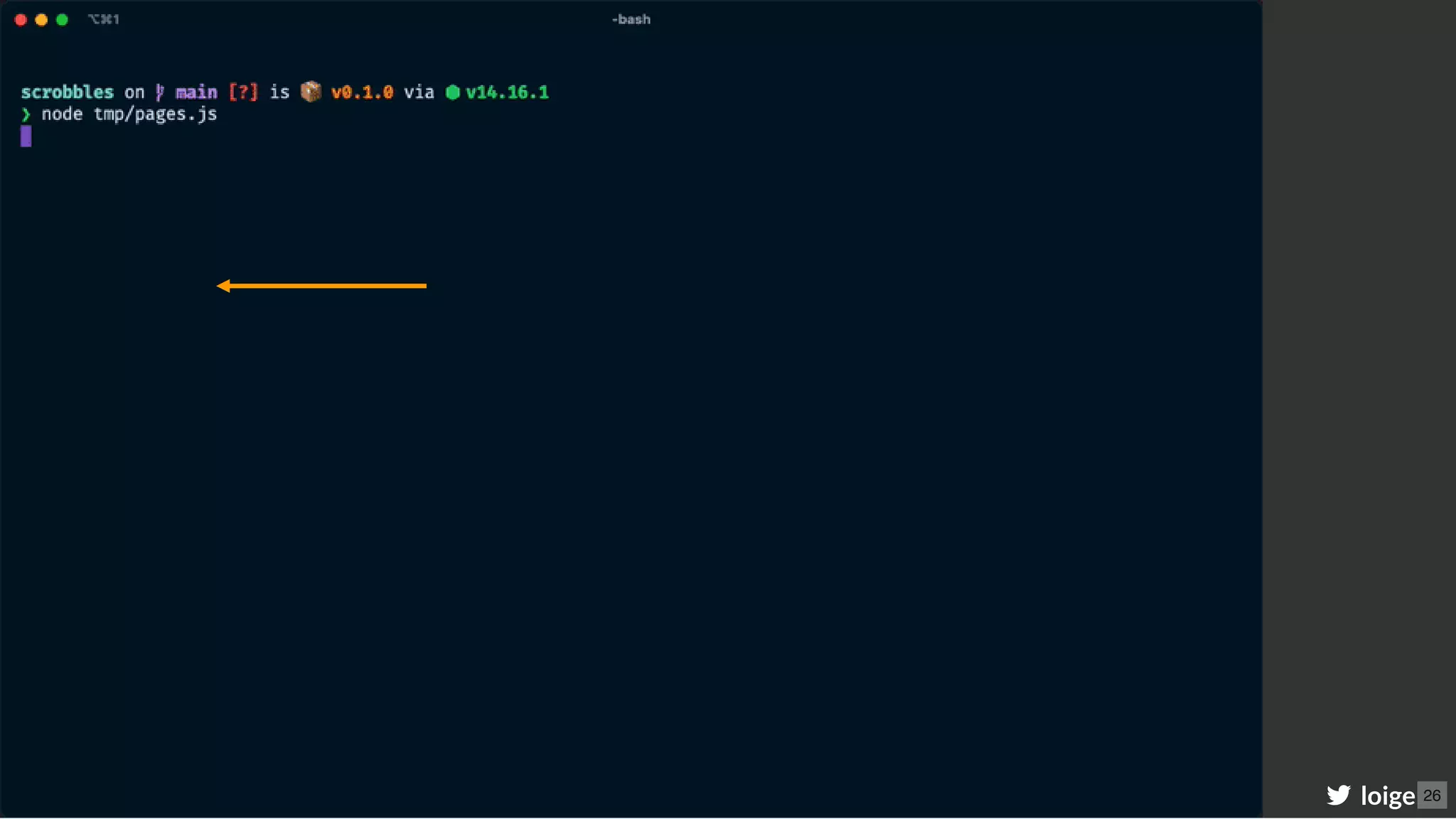The height and width of the screenshot is (819, 1456).
Task: Click the orange v0.1.0 package version
Action: click(x=362, y=92)
